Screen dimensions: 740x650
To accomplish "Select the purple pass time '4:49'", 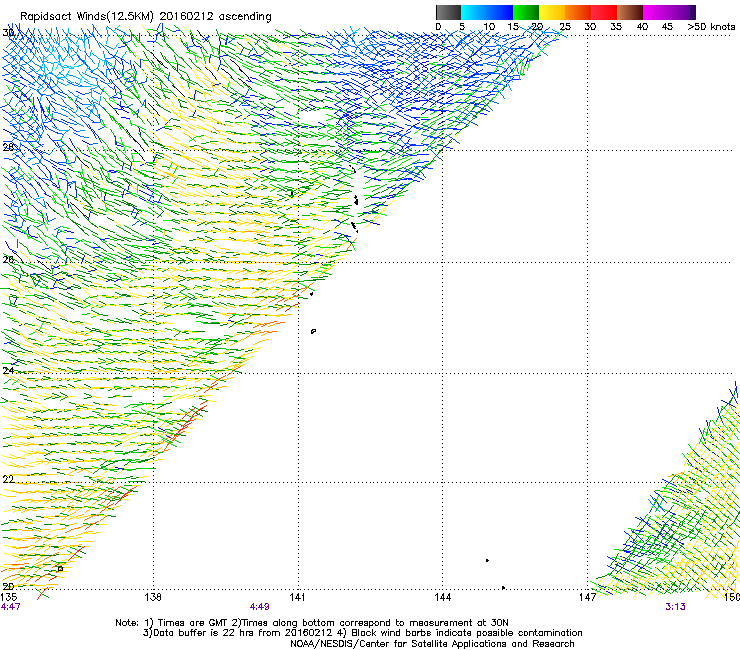I will [260, 607].
